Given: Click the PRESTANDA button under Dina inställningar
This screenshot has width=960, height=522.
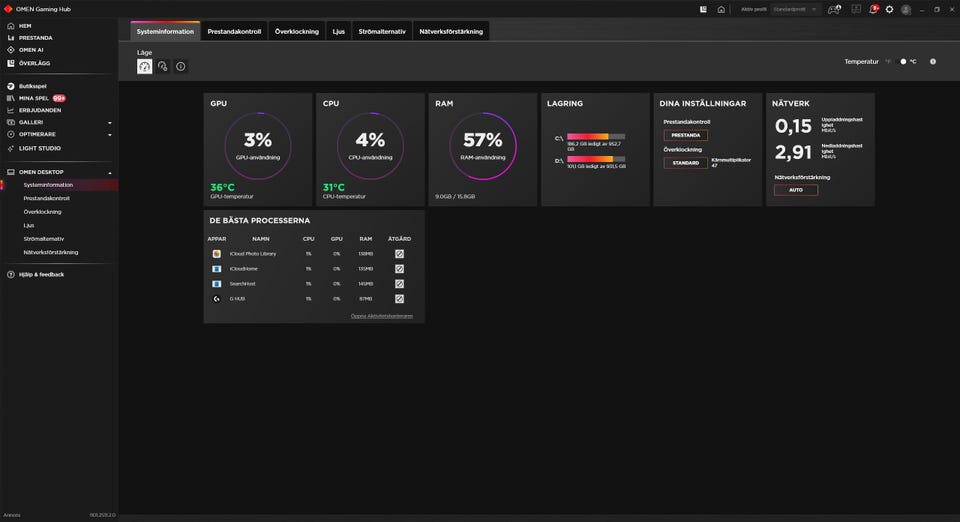Looking at the screenshot, I should (685, 135).
